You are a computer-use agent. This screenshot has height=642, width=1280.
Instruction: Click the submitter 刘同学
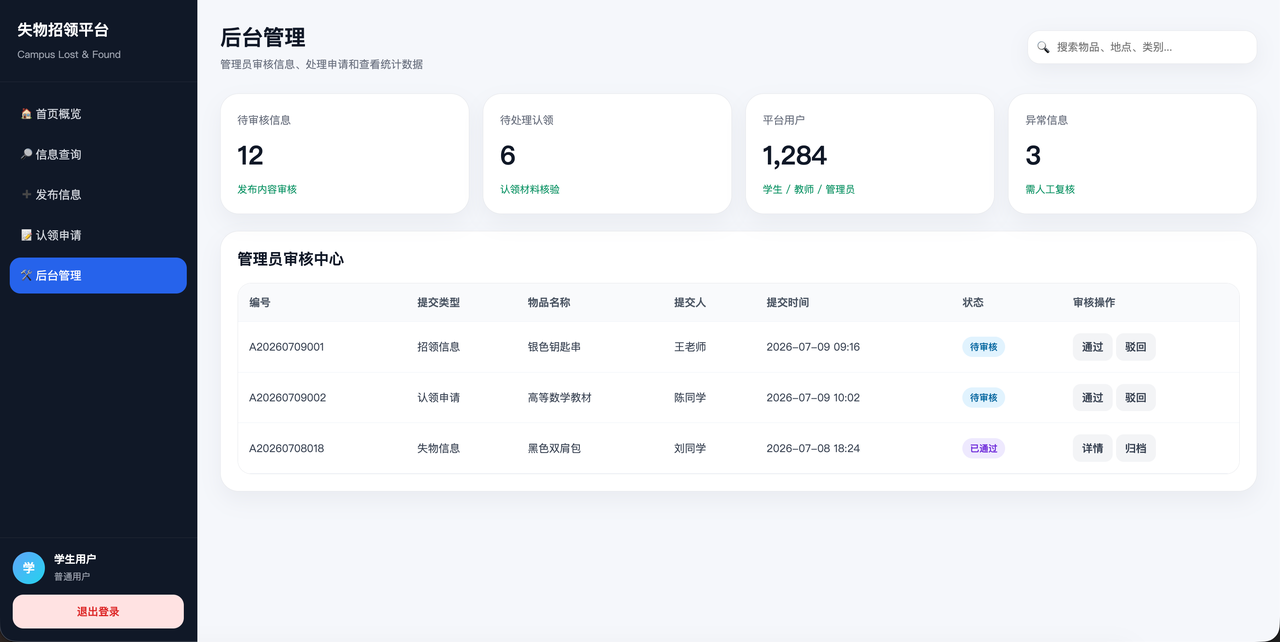tap(690, 448)
